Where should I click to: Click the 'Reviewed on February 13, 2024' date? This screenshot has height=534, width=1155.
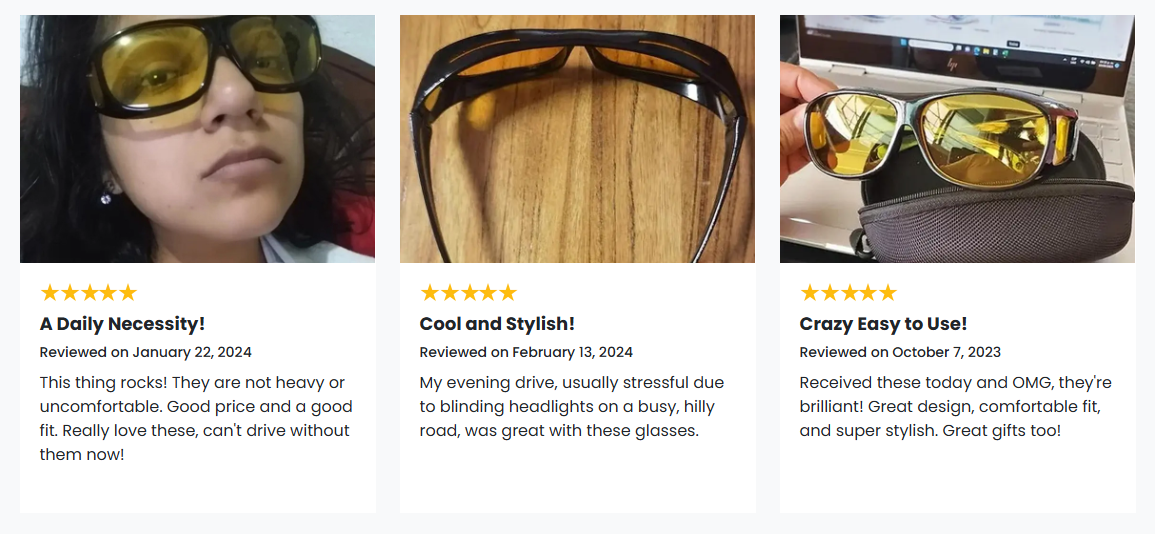pos(526,352)
